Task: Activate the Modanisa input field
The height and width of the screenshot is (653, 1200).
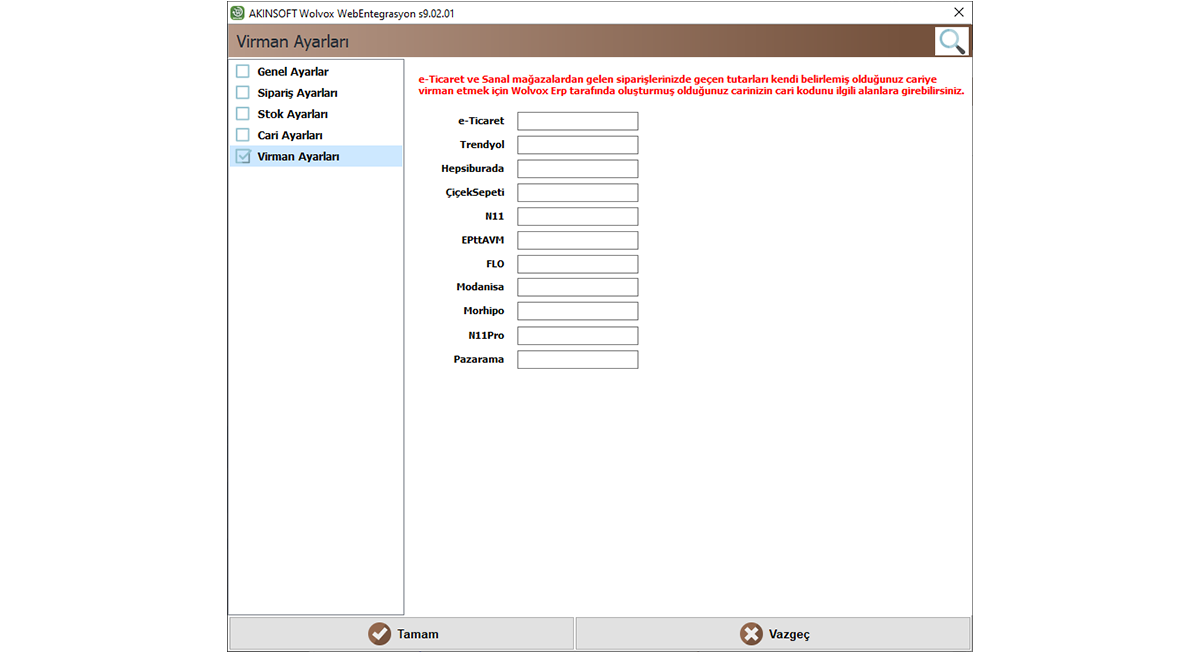Action: [x=577, y=288]
